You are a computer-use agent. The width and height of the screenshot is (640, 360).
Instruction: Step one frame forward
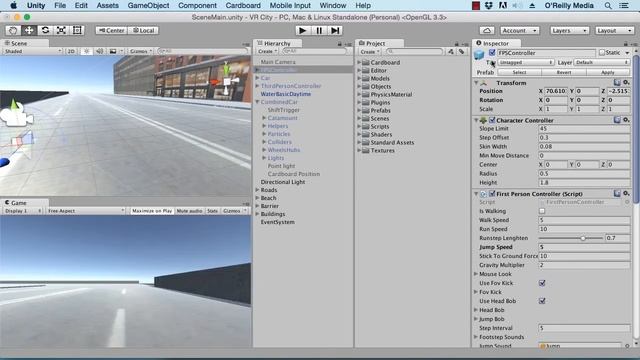(335, 31)
